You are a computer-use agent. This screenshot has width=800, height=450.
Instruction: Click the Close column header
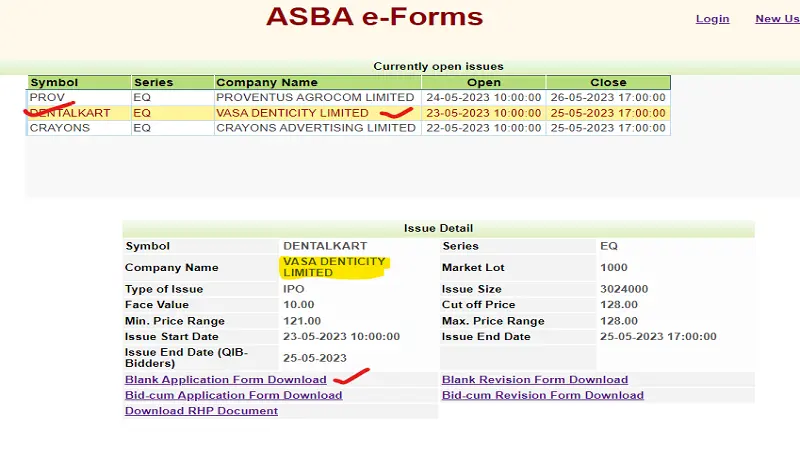[608, 82]
